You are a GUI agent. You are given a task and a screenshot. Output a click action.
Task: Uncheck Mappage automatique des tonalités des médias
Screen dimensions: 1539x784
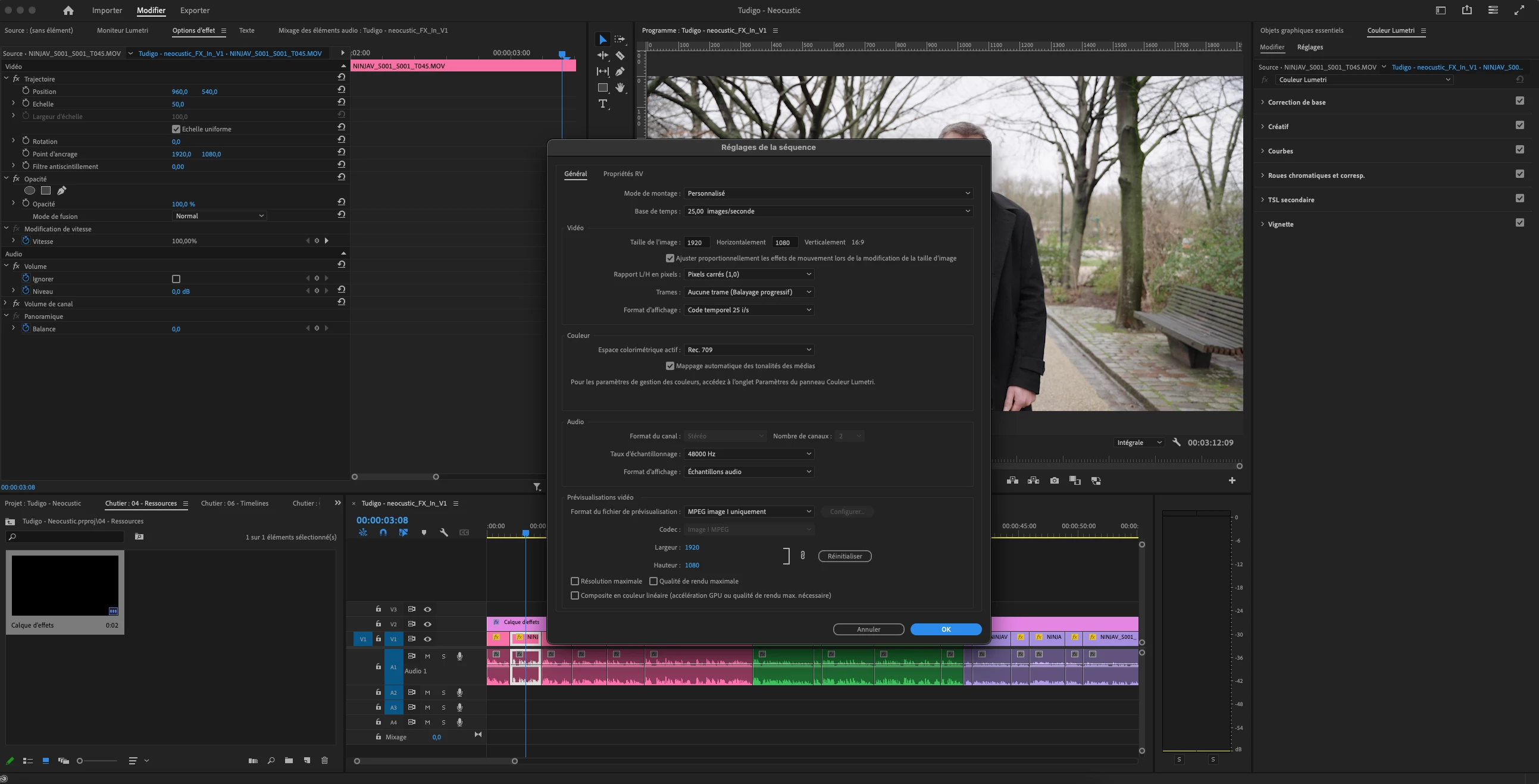pyautogui.click(x=670, y=366)
